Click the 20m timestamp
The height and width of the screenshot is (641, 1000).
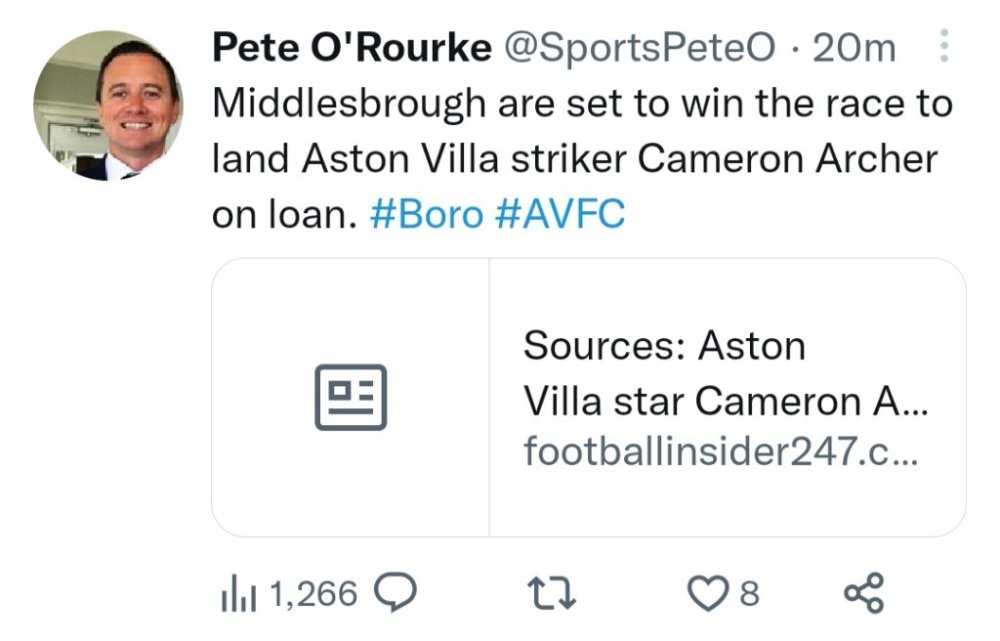[x=853, y=47]
